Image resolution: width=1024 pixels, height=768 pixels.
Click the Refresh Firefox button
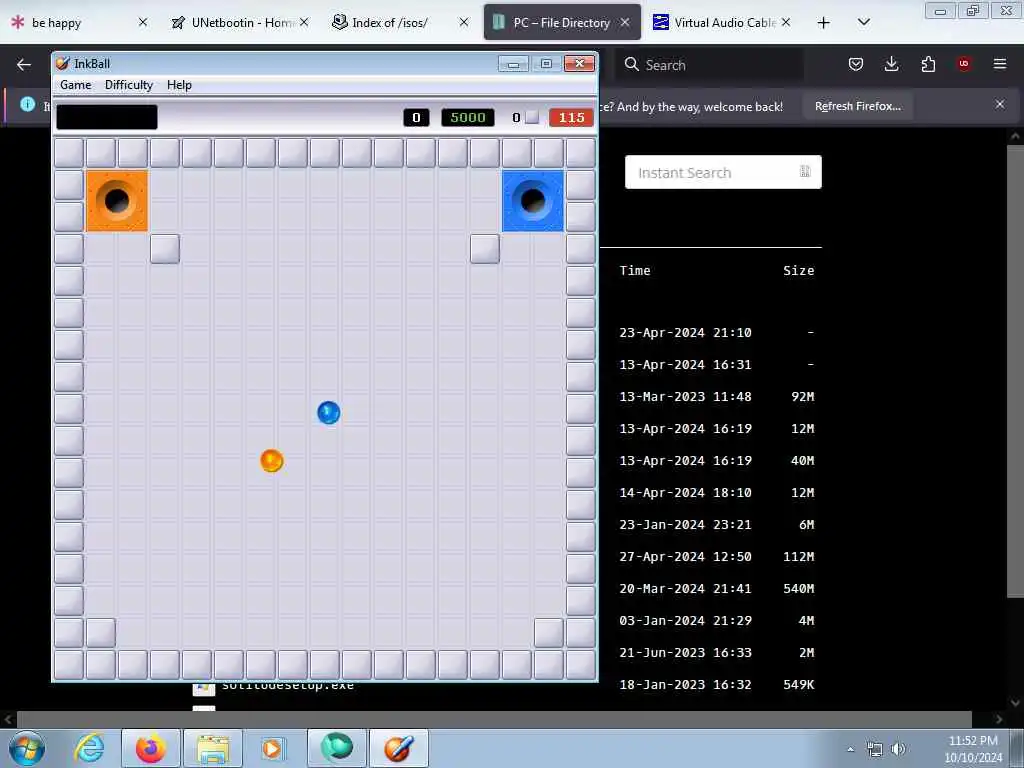857,106
